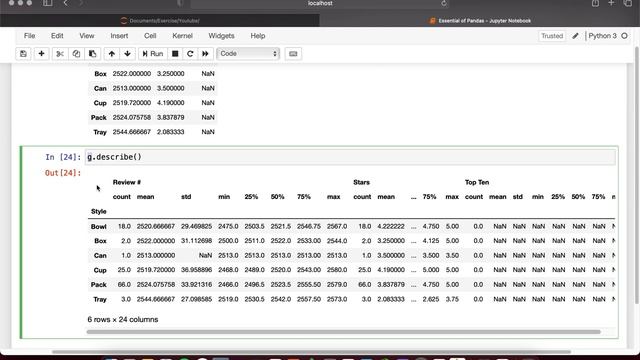Save notebook with the floppy disk icon

click(x=23, y=54)
